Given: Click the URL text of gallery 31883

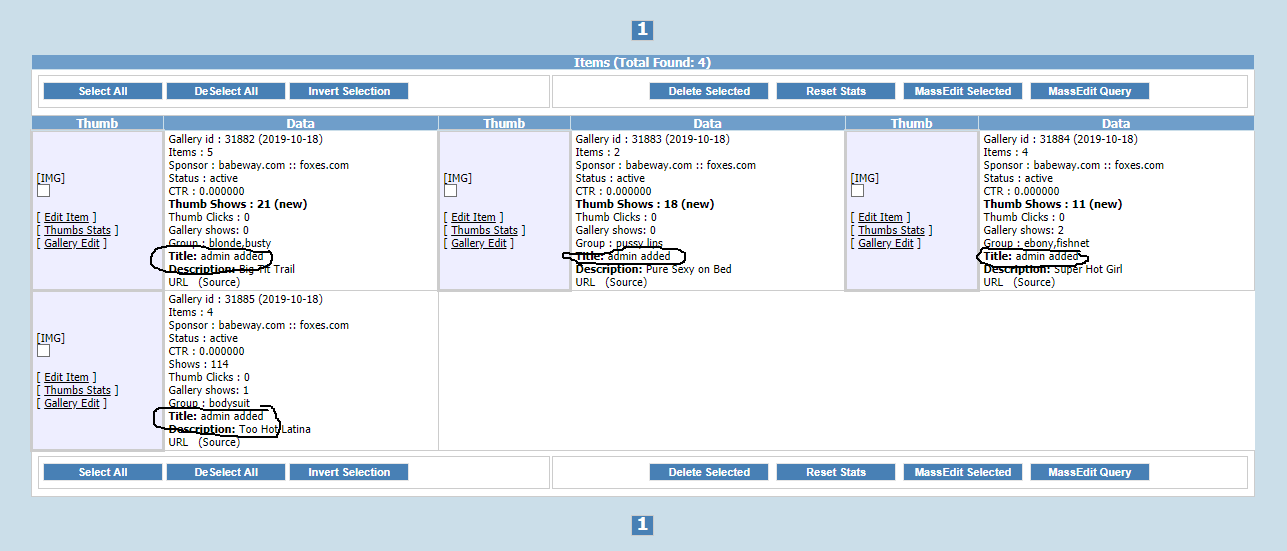Looking at the screenshot, I should coord(585,282).
